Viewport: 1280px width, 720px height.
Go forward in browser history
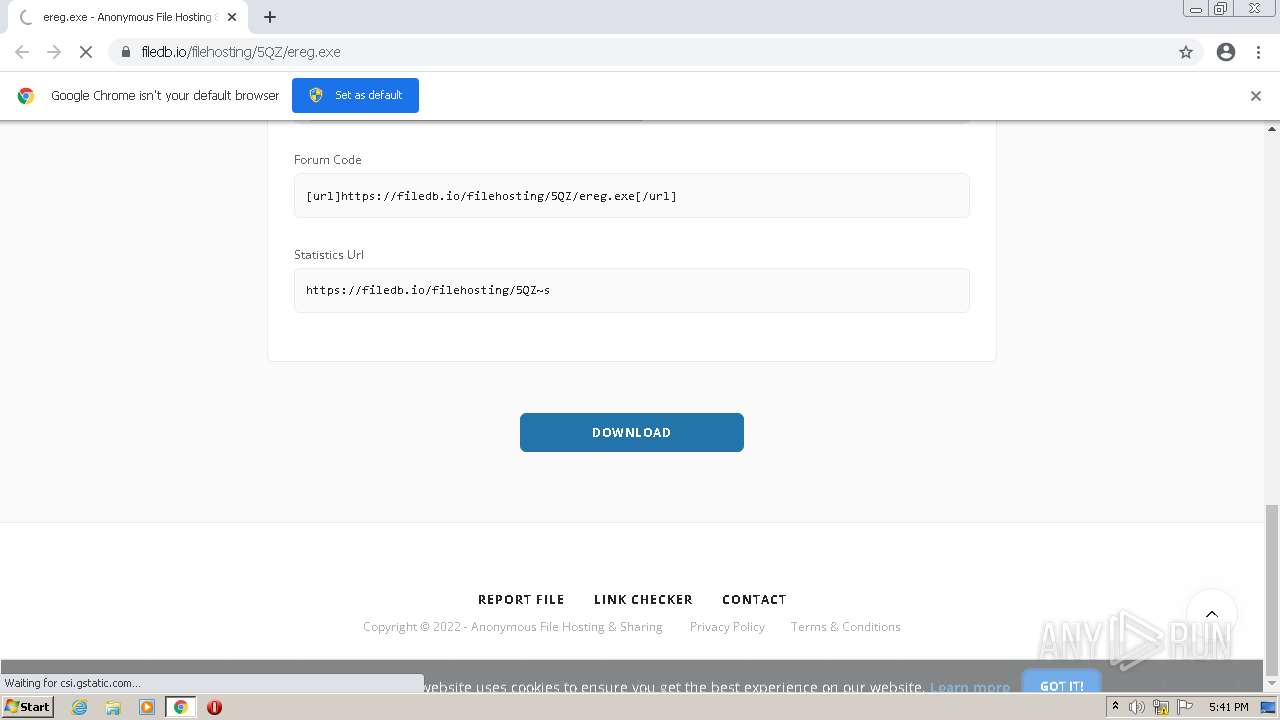point(54,52)
